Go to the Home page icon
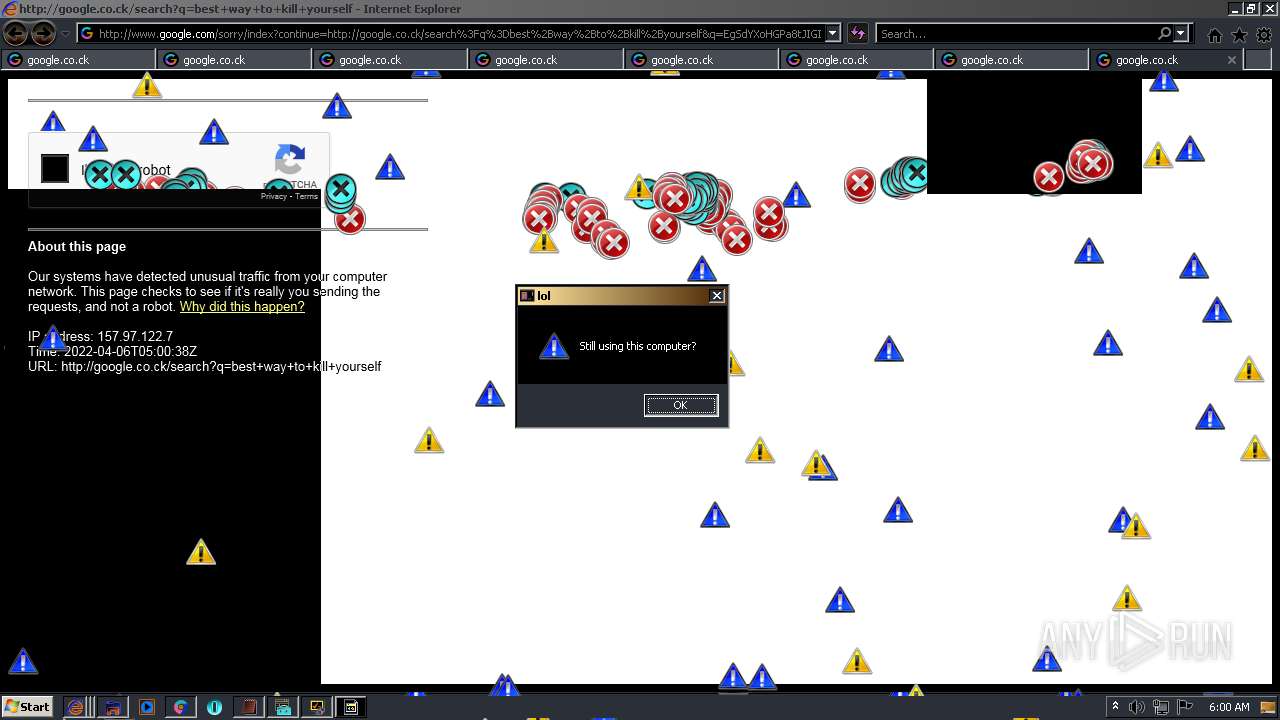1280x720 pixels. tap(1214, 35)
